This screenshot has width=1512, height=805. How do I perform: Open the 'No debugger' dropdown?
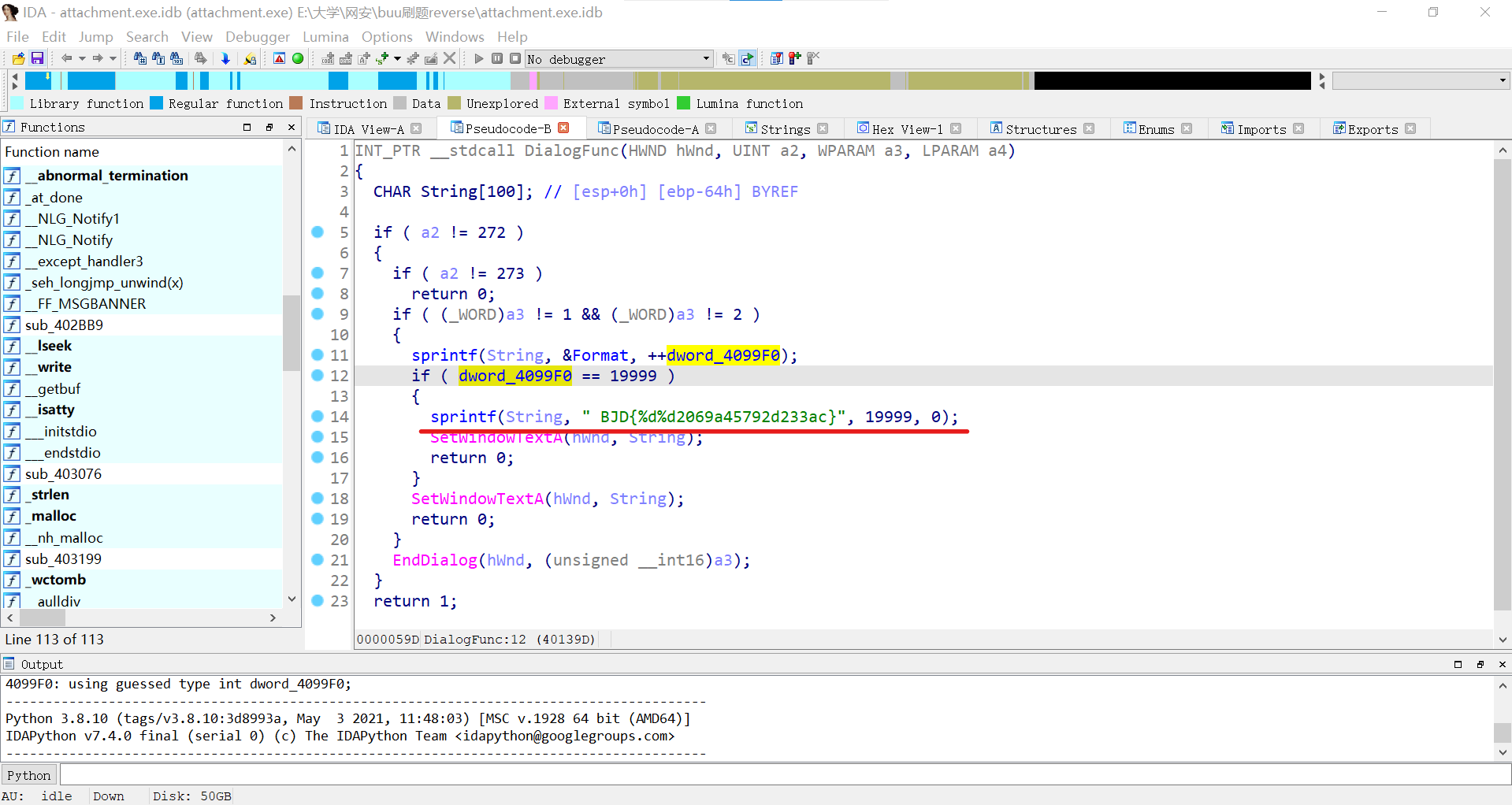[x=619, y=59]
